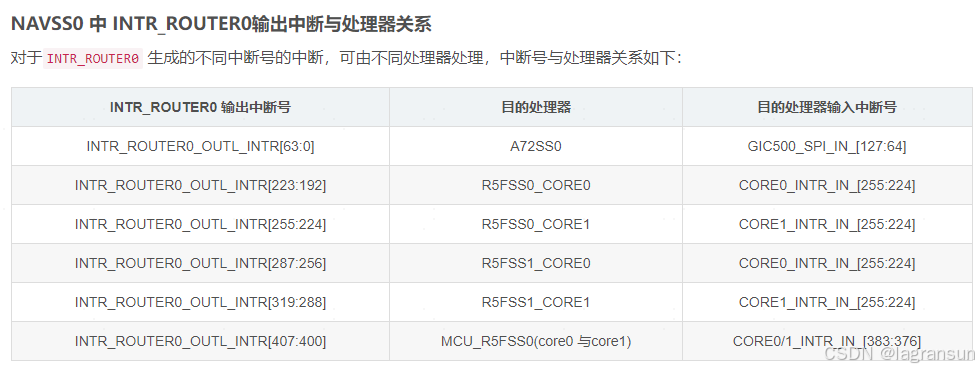Screen dimensions: 979x371
Task: Select the R5FSS0_CORE1 processor cell
Action: click(536, 224)
